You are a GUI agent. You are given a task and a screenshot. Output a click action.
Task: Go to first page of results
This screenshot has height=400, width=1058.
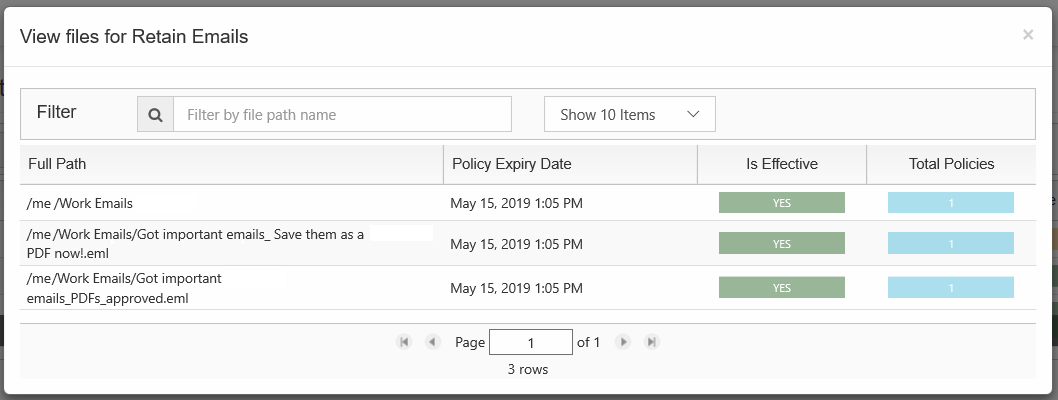tap(404, 342)
